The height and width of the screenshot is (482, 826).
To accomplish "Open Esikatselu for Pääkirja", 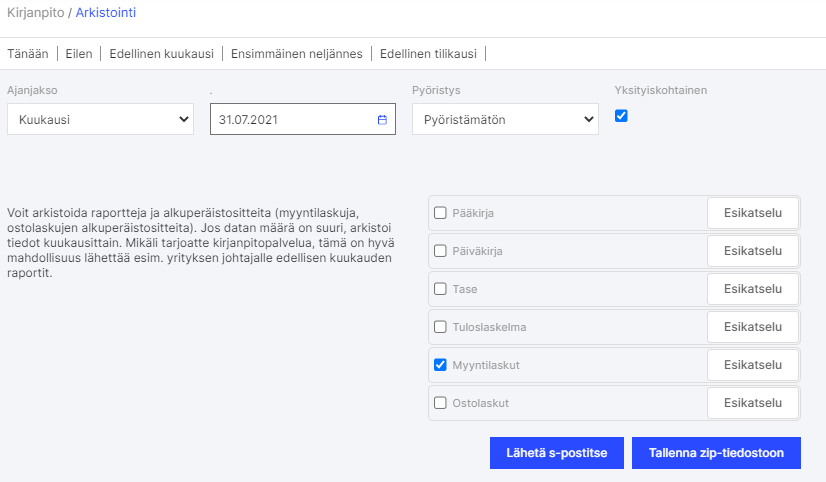I will coord(753,213).
